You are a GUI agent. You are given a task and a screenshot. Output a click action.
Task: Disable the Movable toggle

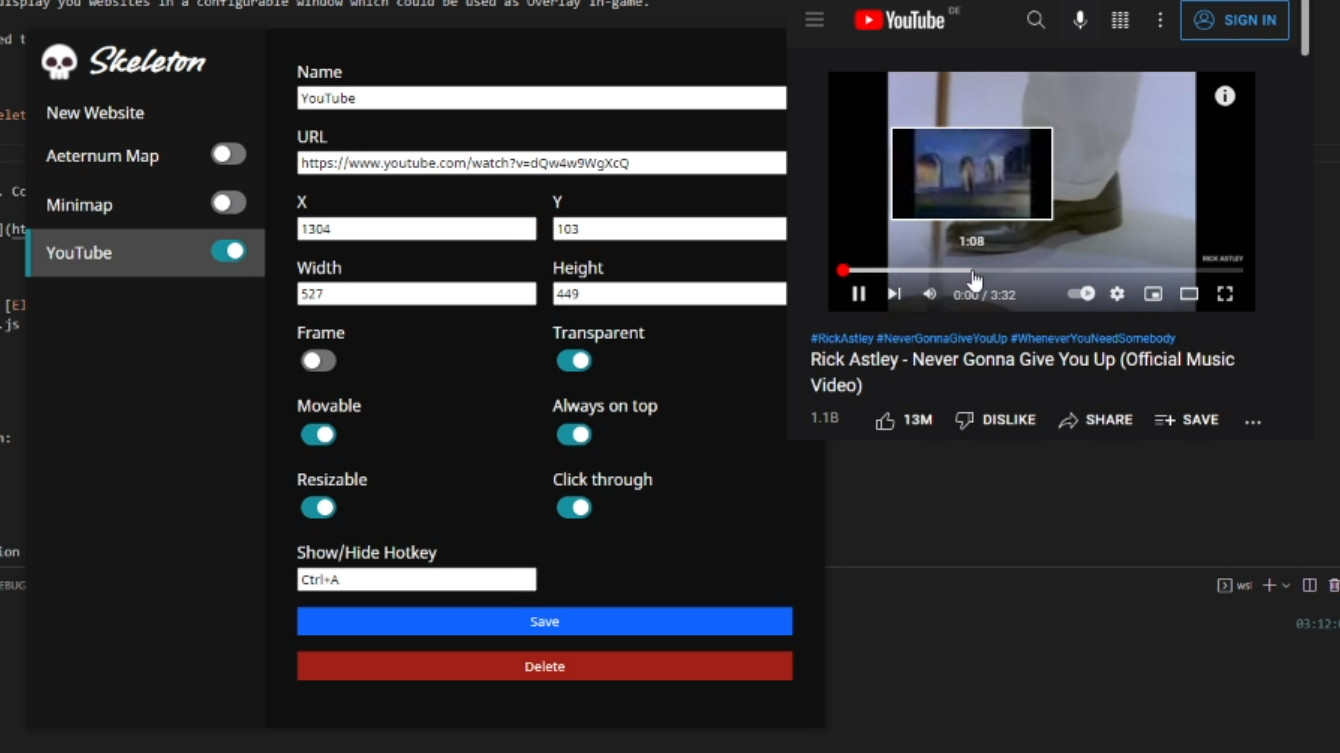[x=318, y=434]
